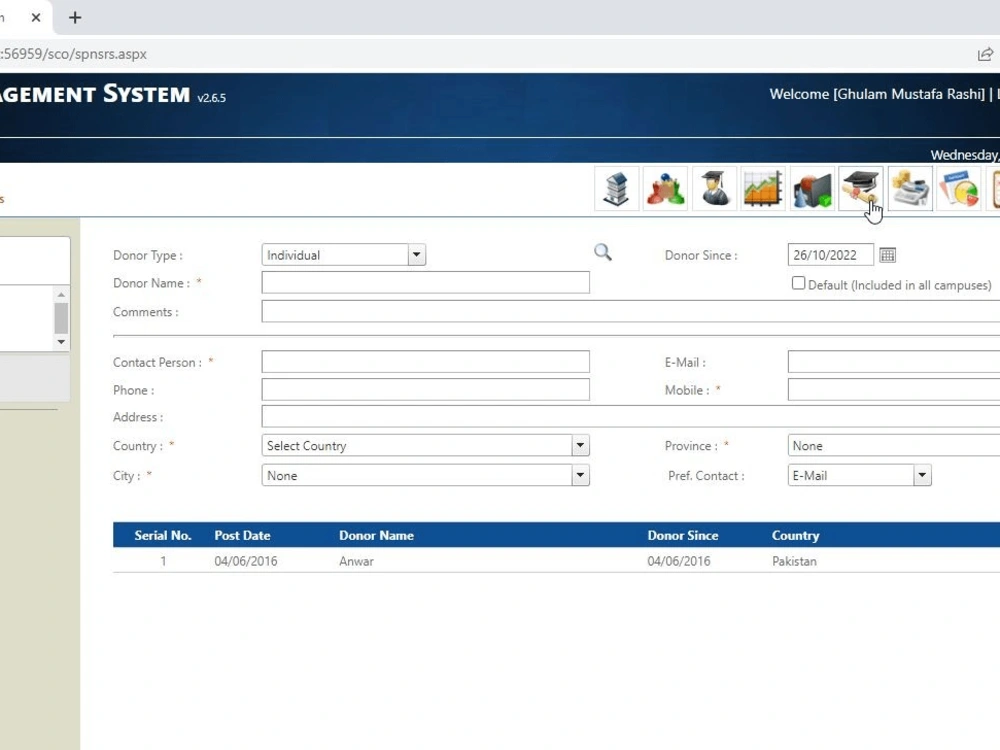Expand the Donor Type dropdown
1000x750 pixels.
416,255
